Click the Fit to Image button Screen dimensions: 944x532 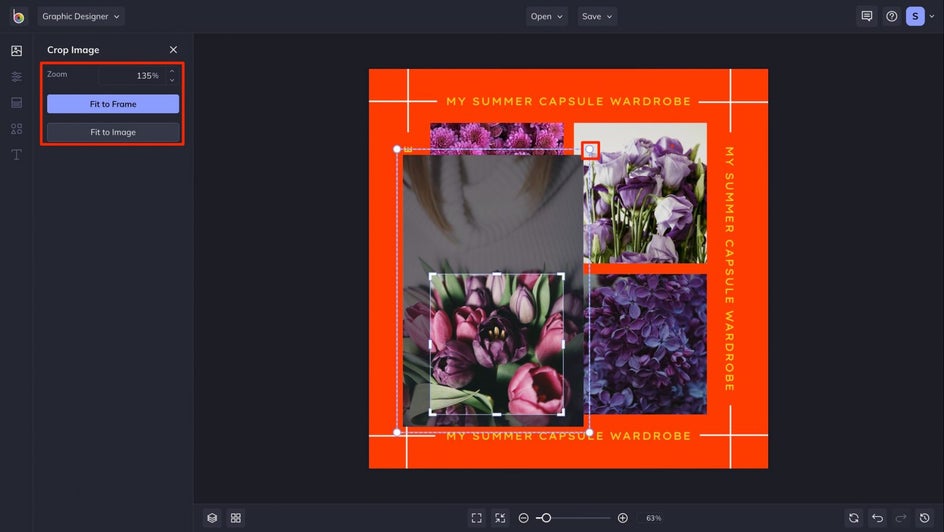[113, 132]
